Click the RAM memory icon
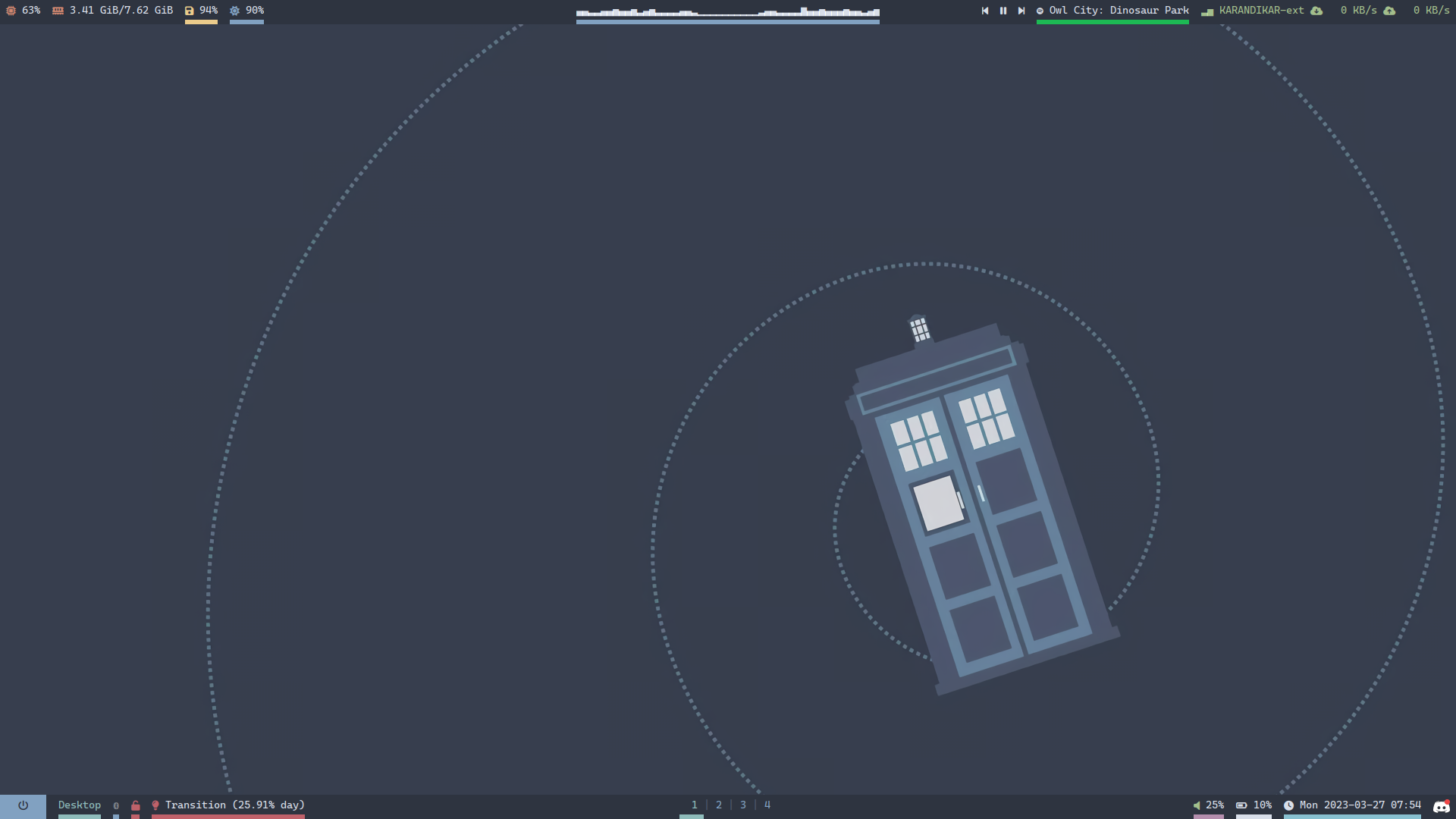The height and width of the screenshot is (819, 1456). [58, 11]
